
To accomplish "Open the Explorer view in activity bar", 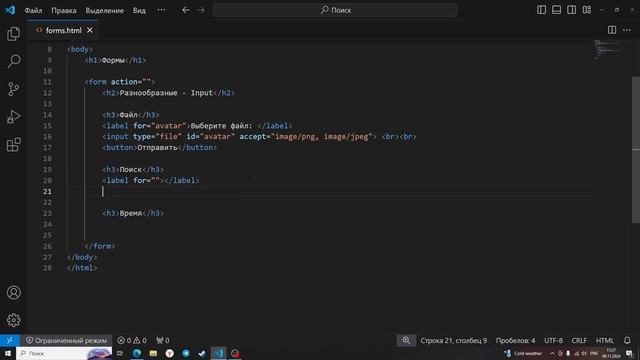I will click(13, 34).
